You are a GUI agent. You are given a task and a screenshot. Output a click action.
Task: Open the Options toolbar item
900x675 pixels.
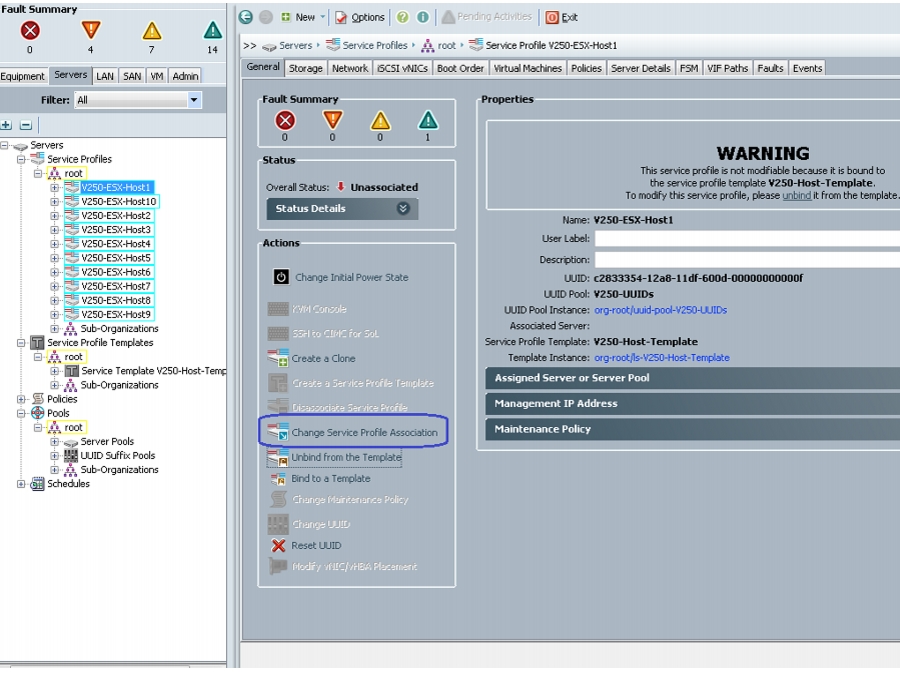[x=360, y=17]
